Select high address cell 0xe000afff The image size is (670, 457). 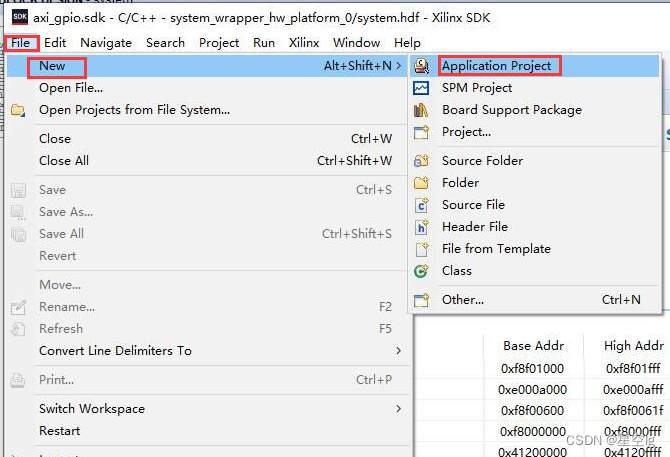click(x=633, y=390)
